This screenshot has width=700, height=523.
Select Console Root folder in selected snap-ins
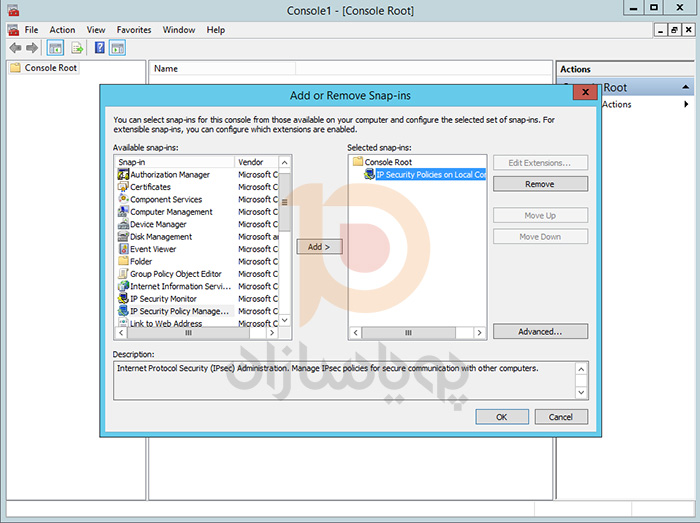[387, 162]
